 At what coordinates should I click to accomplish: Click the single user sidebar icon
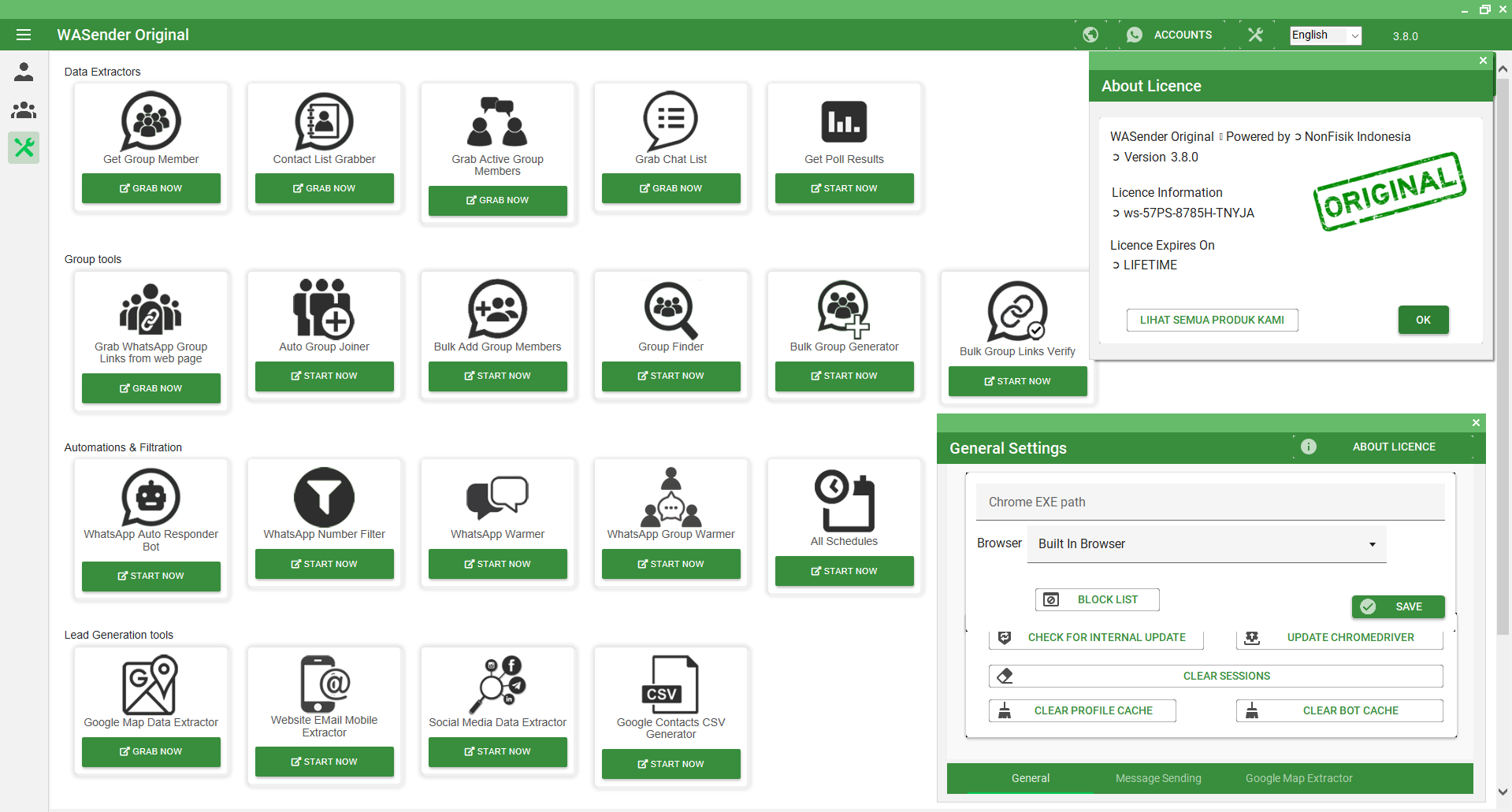(x=24, y=72)
